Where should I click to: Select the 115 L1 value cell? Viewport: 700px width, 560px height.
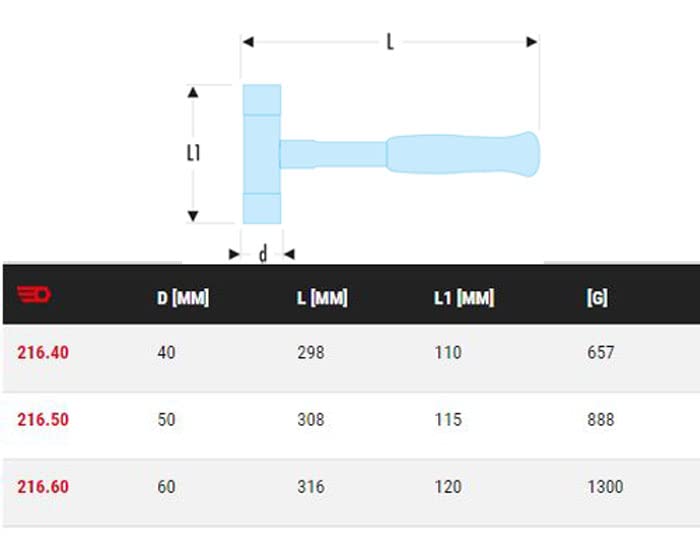coord(448,420)
